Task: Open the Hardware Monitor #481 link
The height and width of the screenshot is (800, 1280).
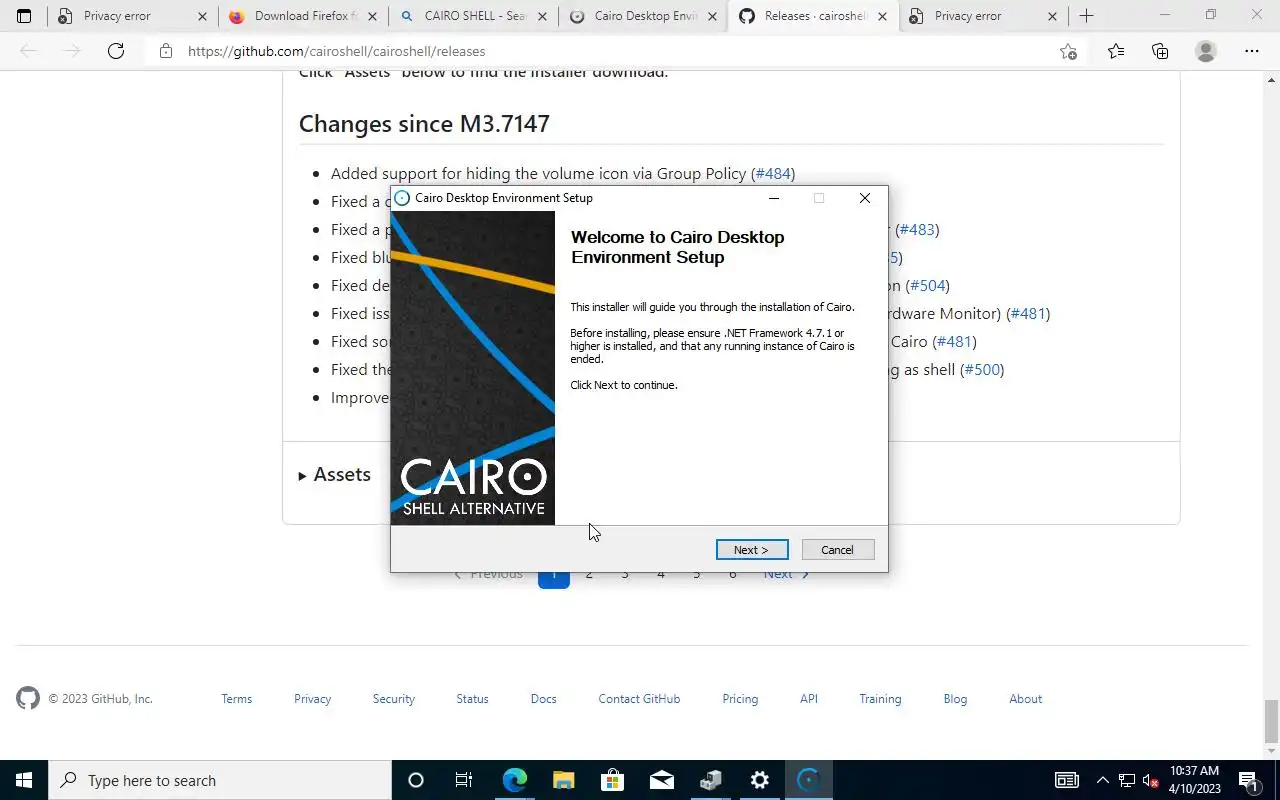Action: 1028,313
